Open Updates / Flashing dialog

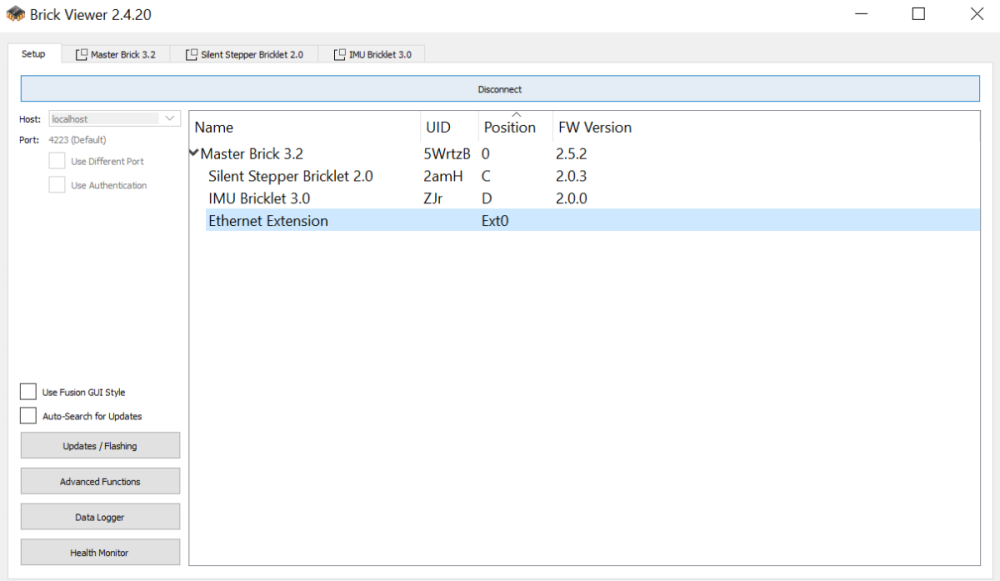point(100,446)
